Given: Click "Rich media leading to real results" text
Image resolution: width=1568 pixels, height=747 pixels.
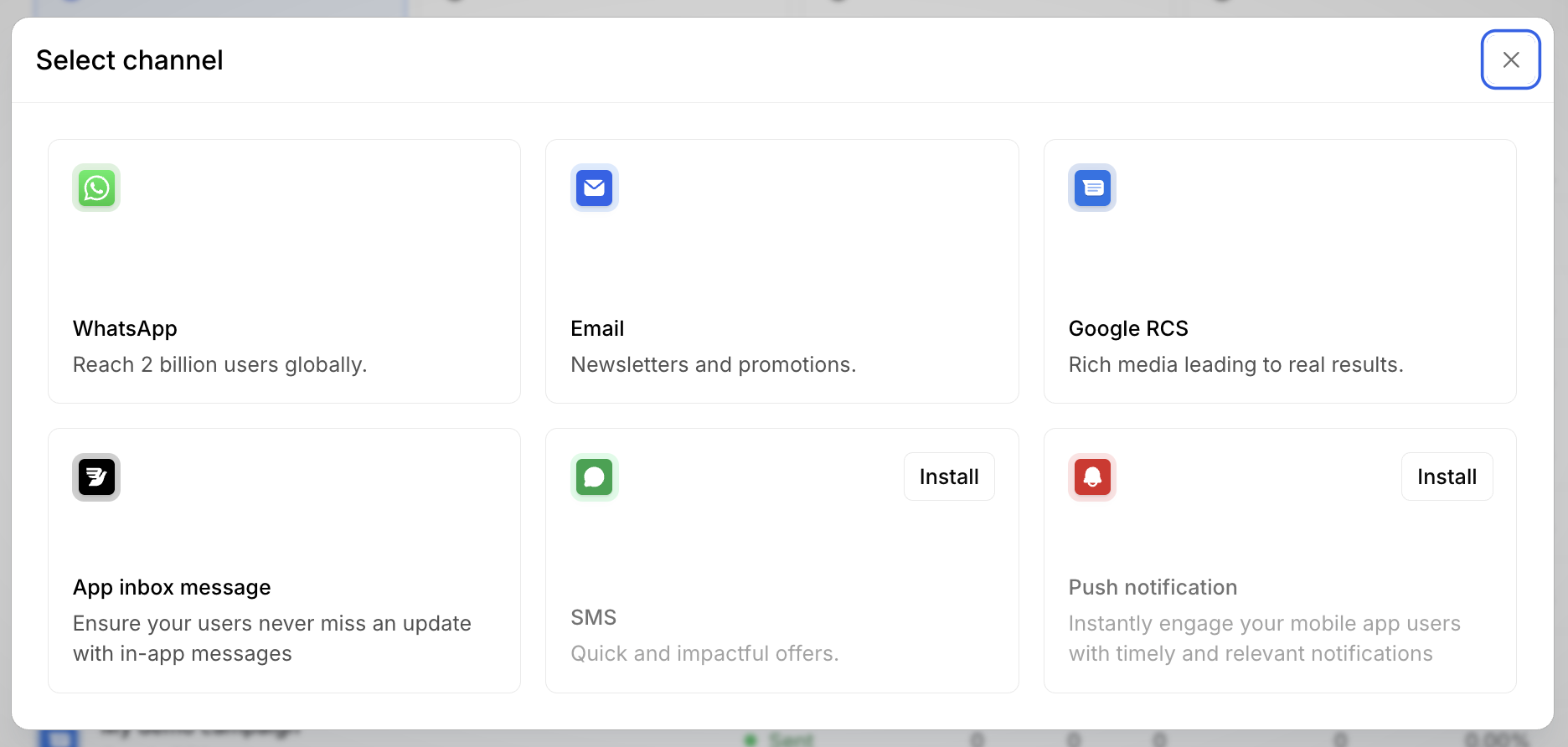Looking at the screenshot, I should tap(1235, 364).
